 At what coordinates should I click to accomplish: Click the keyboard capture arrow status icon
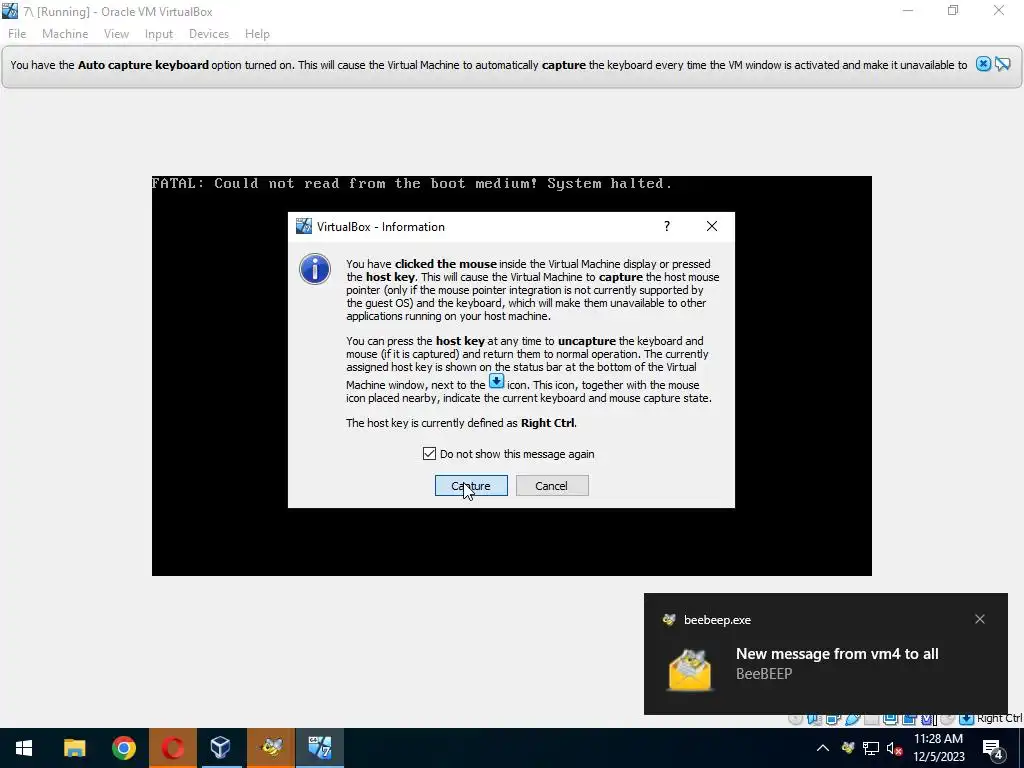(967, 718)
